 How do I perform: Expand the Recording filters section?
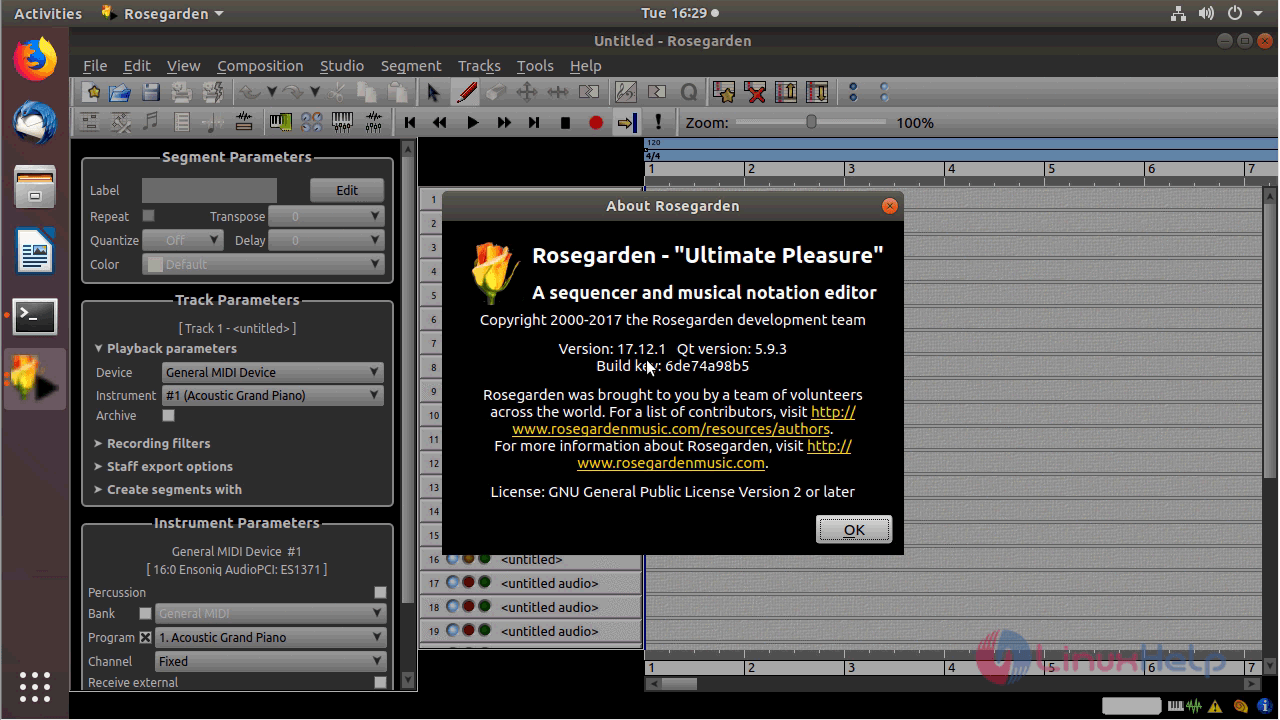point(152,443)
